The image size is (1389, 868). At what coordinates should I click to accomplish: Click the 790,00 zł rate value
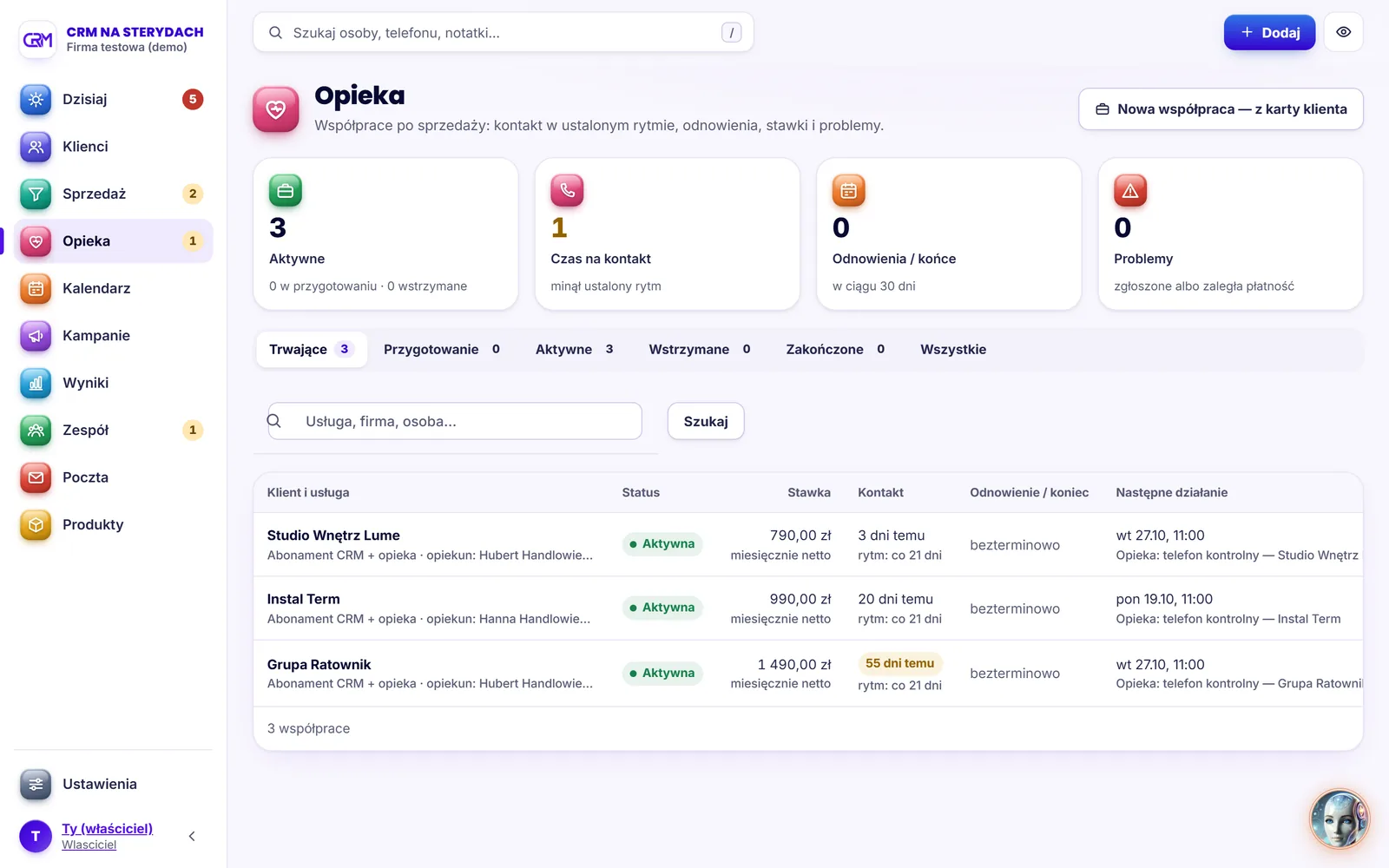point(800,536)
